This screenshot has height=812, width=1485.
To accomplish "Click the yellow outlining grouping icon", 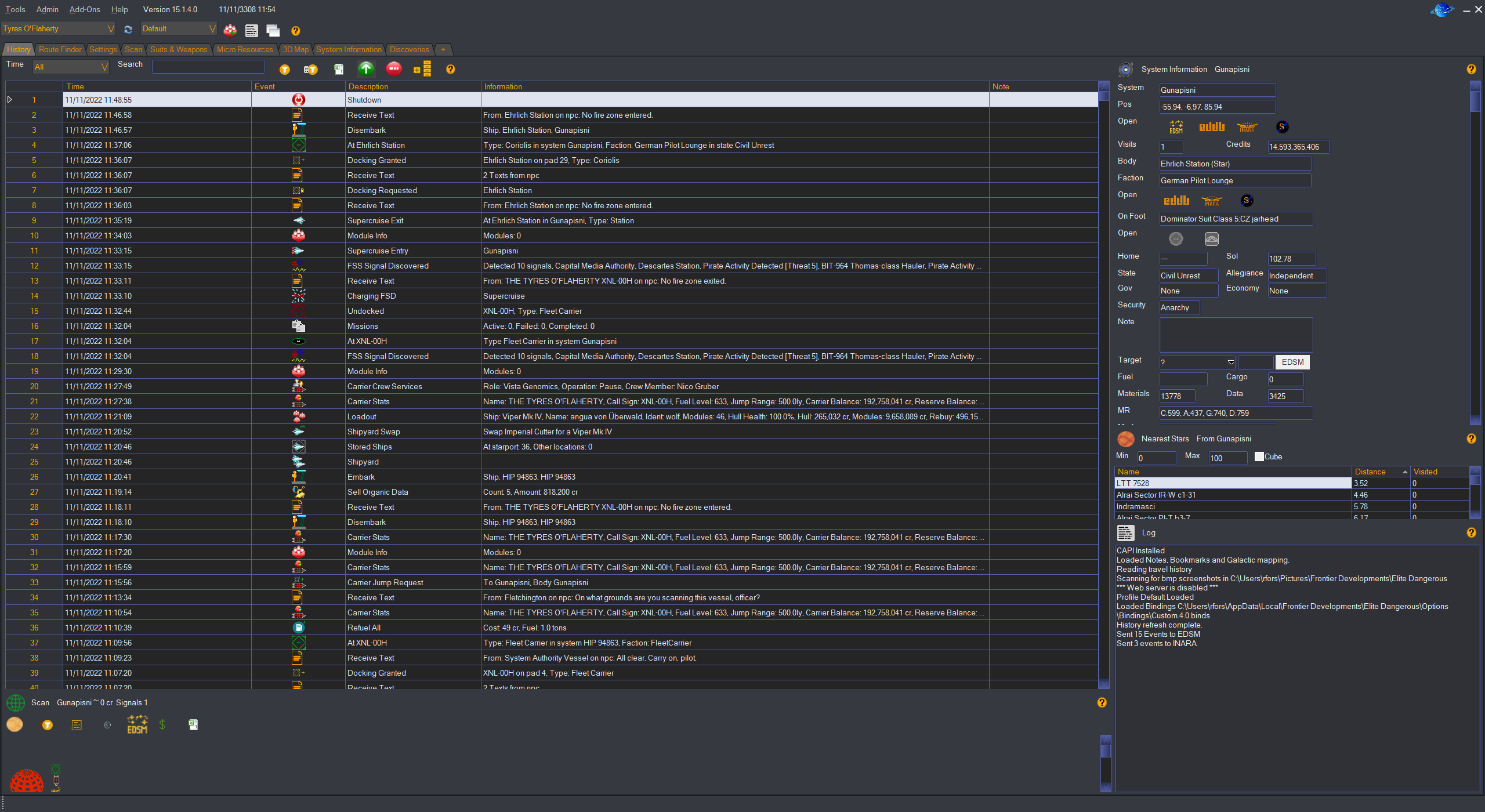I will tap(422, 69).
